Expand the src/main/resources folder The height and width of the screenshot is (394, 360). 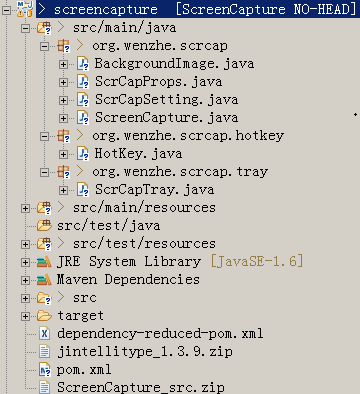(25, 208)
